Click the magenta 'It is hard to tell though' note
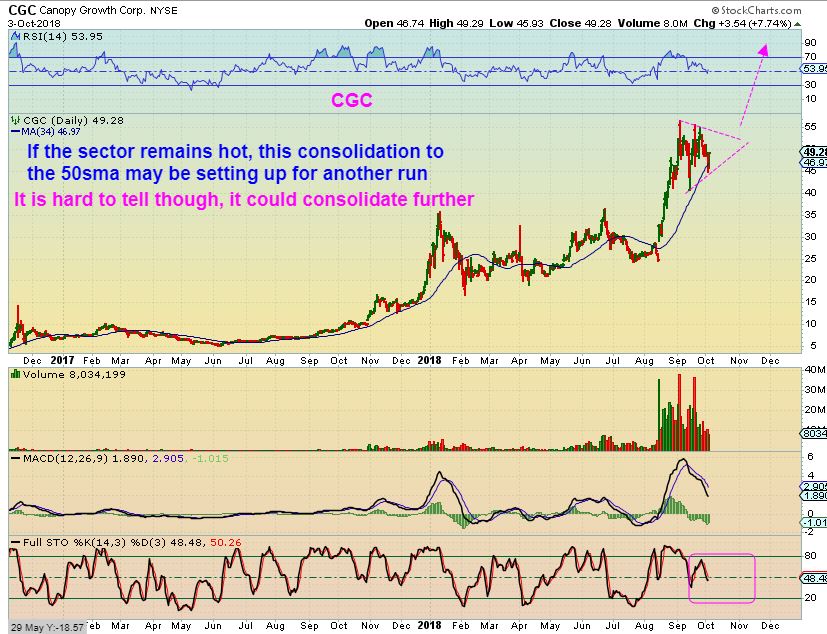Viewport: 827px width, 634px height. [x=244, y=199]
